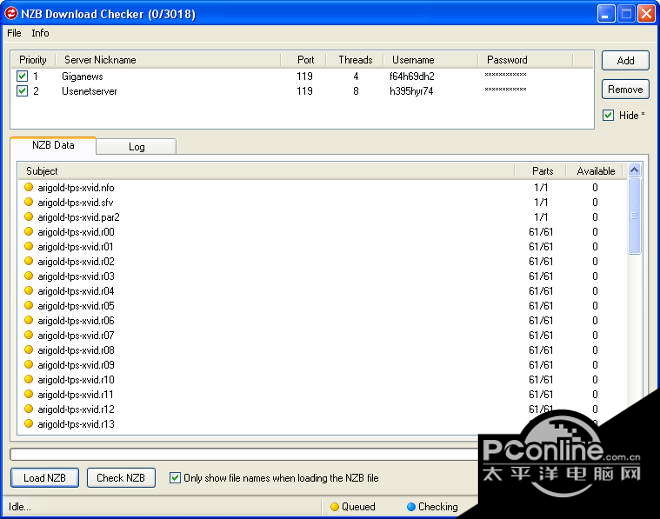Click the Threads value 8 for Usenetserver
Viewport: 660px width, 519px height.
pos(356,91)
